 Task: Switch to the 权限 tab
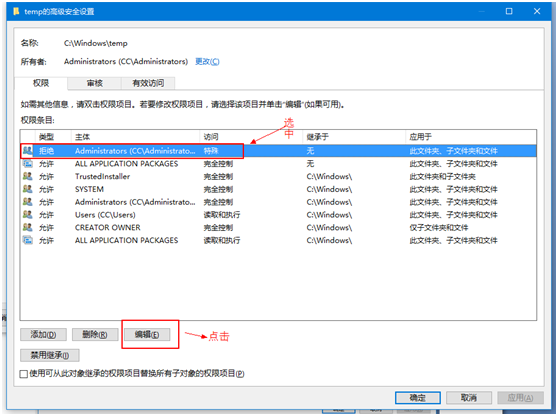pyautogui.click(x=41, y=83)
